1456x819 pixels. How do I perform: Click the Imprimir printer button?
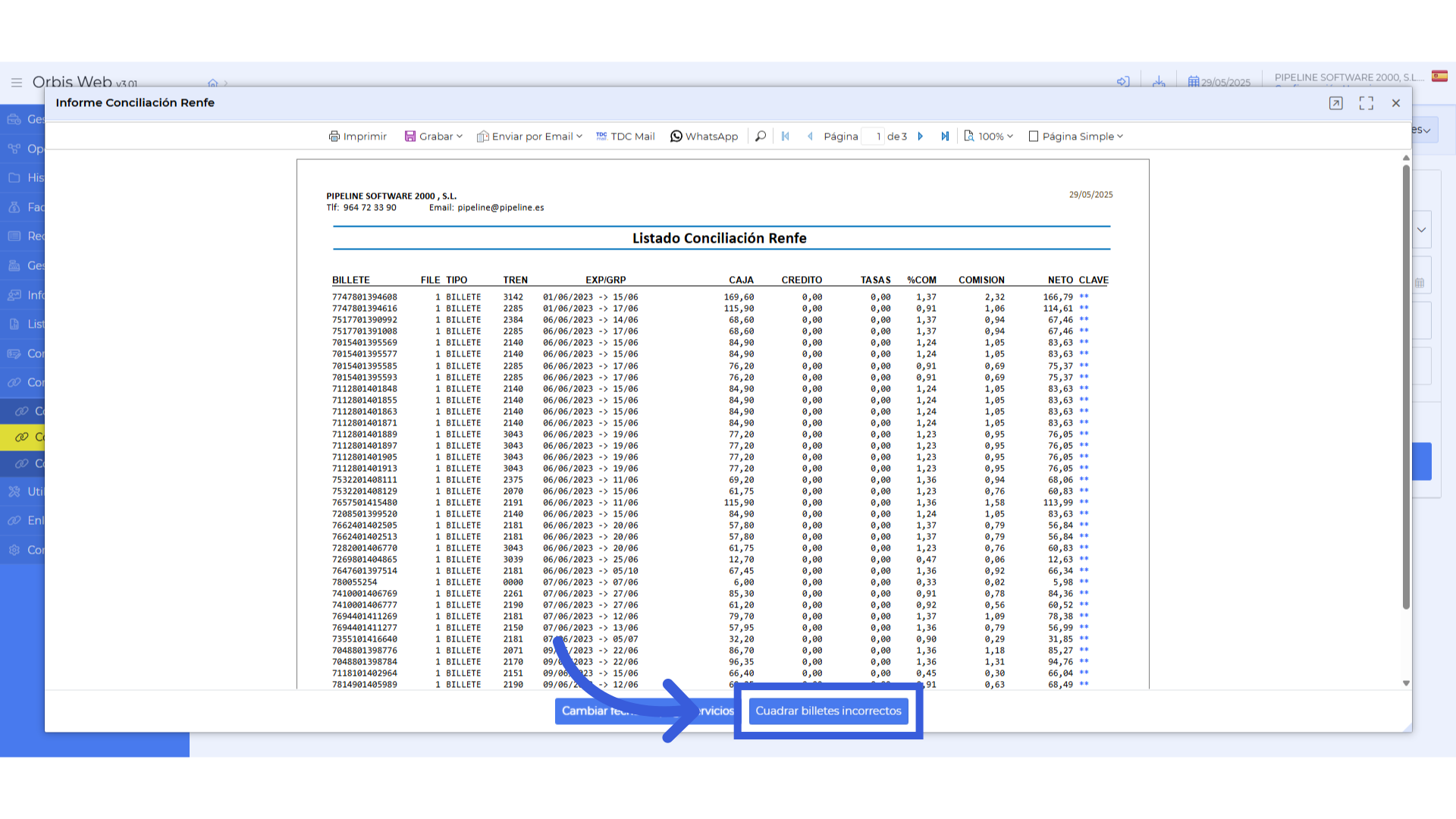(x=358, y=136)
